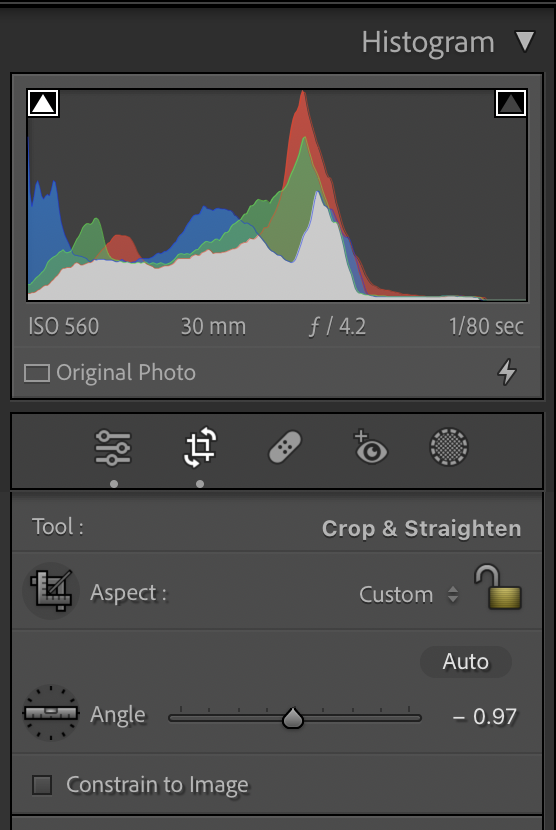Activate the Red Eye Correction tool

coord(370,447)
